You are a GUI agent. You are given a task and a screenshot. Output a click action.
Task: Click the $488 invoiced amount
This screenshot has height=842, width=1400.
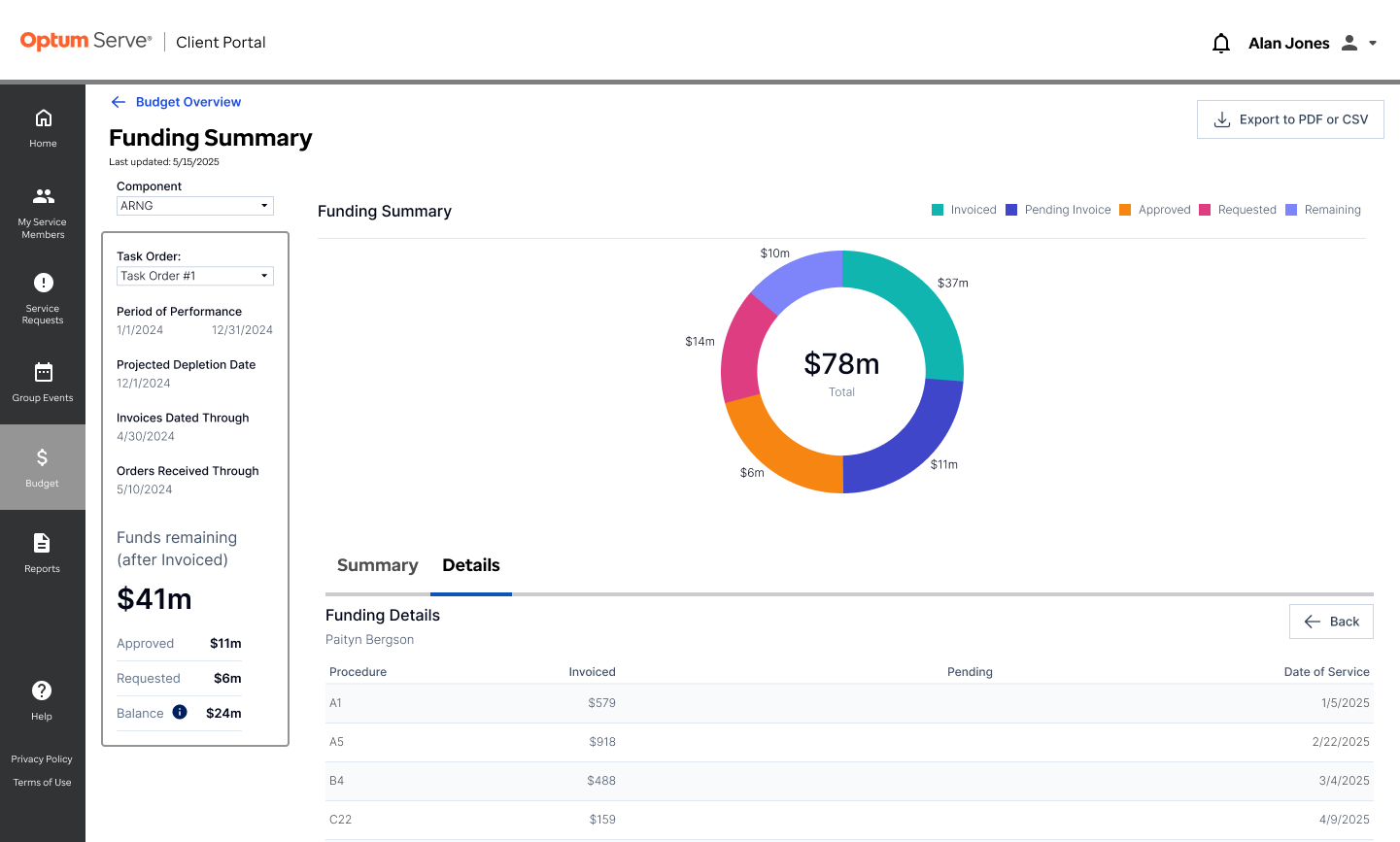pyautogui.click(x=601, y=781)
